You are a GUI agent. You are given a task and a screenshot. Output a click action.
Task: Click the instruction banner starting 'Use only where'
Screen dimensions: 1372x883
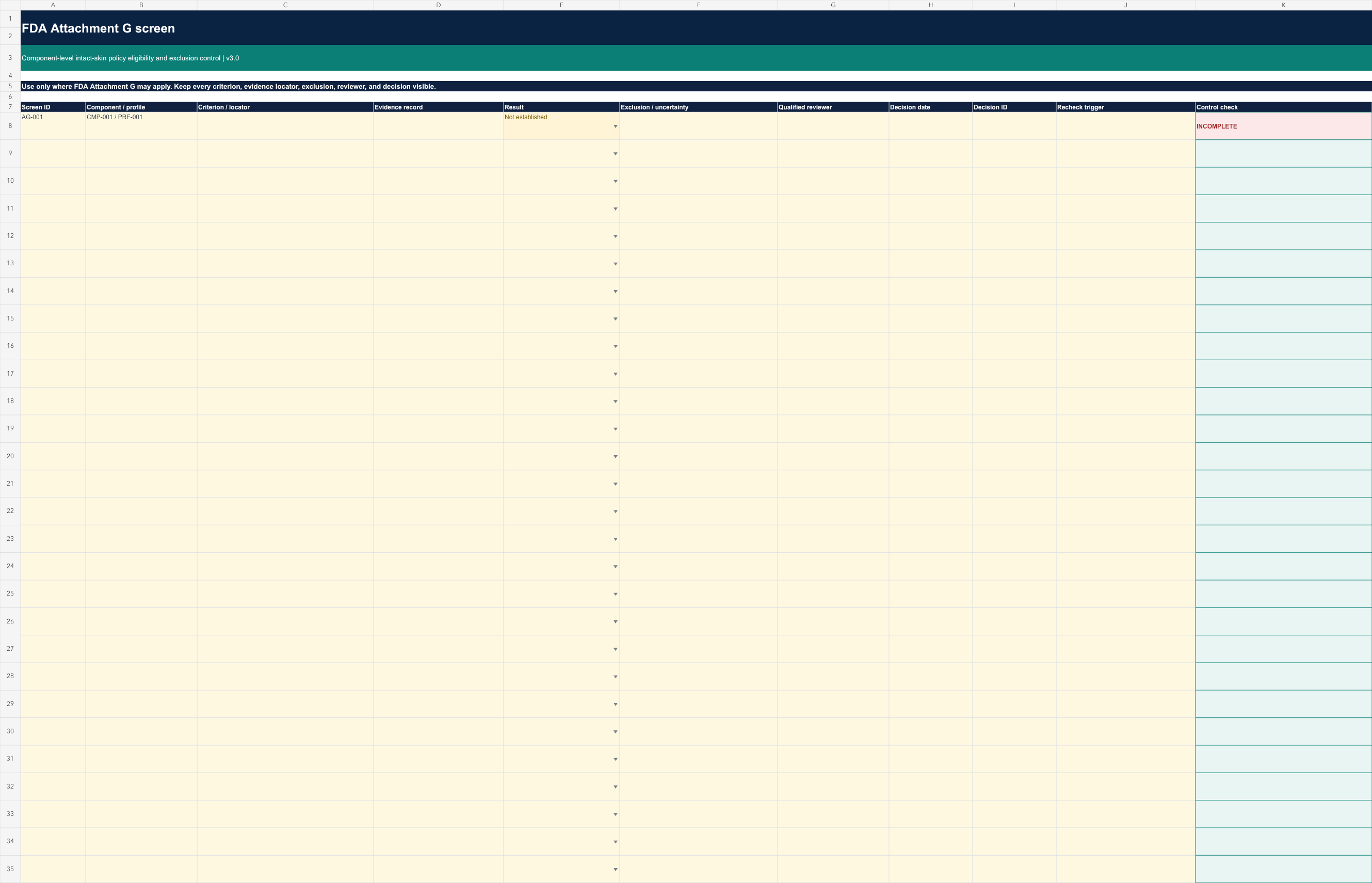point(696,87)
